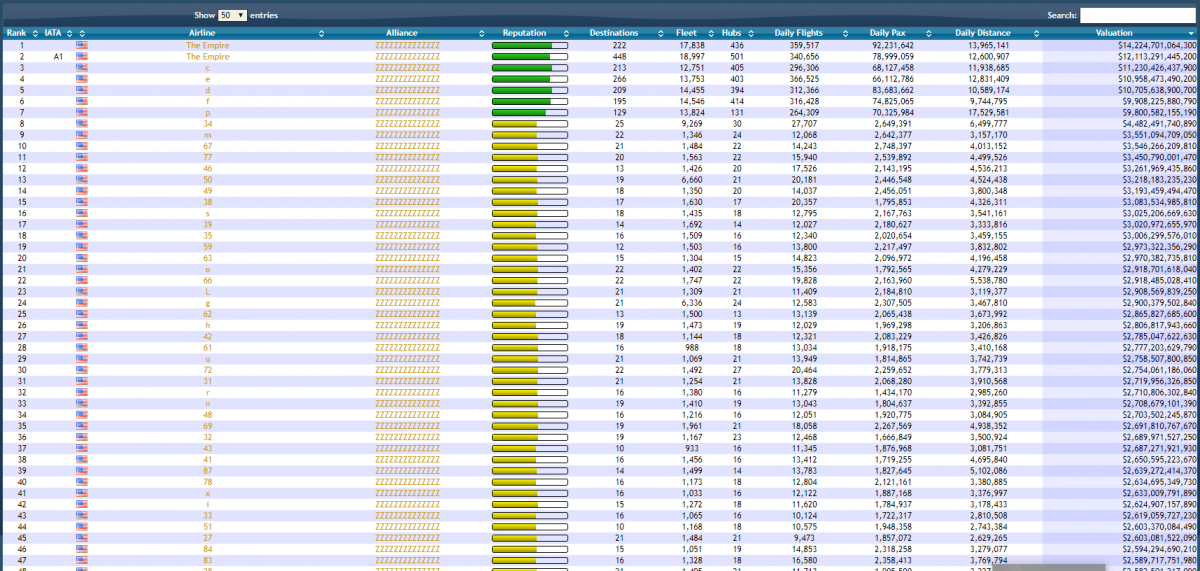This screenshot has width=1200, height=571.
Task: Click reputation bar for airline 27
Action: (x=530, y=537)
